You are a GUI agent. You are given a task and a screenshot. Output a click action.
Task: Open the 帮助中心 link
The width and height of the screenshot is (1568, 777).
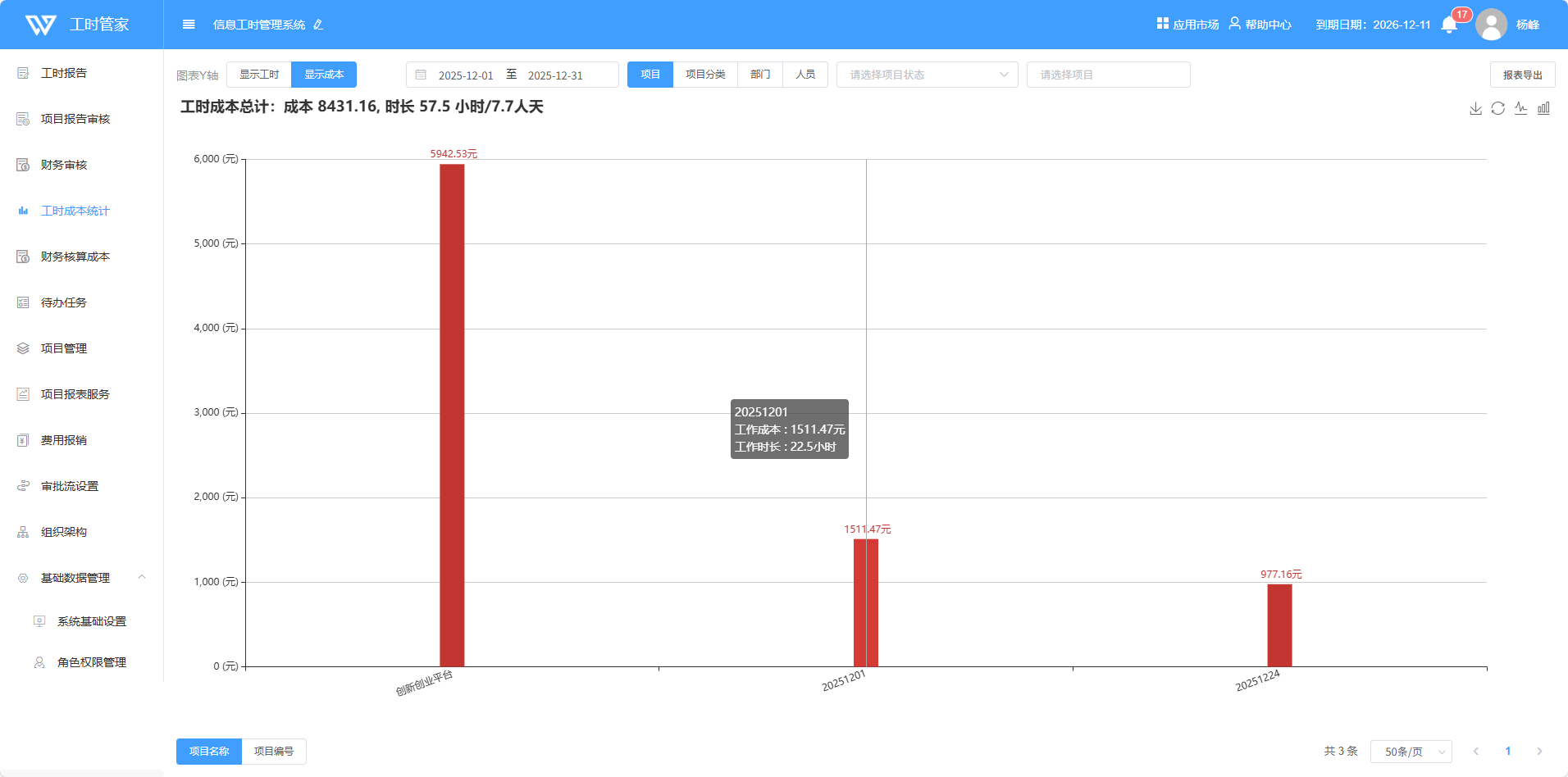1260,25
